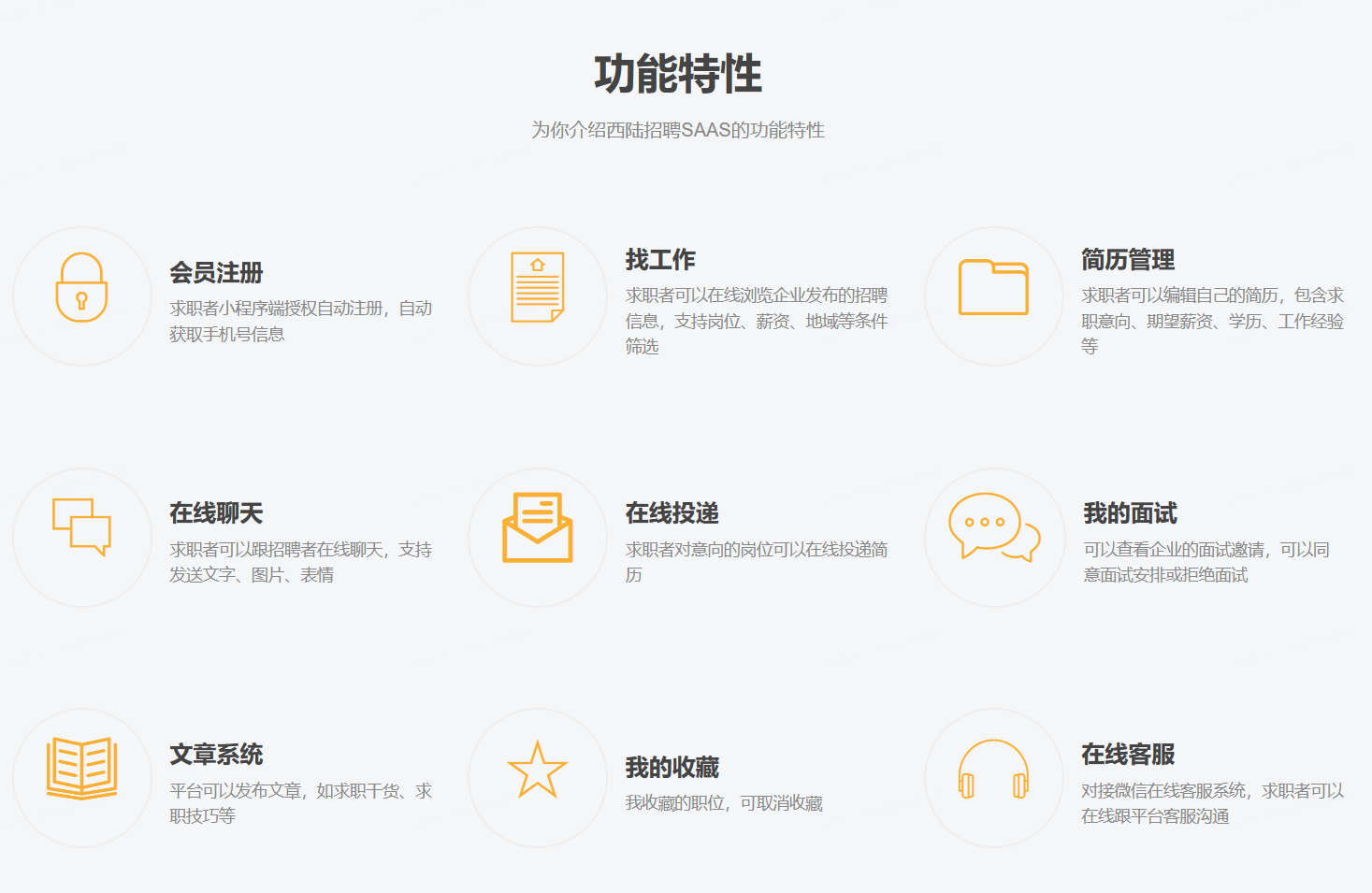Click description 求职者可以编辑自己的简历
The width and height of the screenshot is (1372, 893).
click(1212, 321)
